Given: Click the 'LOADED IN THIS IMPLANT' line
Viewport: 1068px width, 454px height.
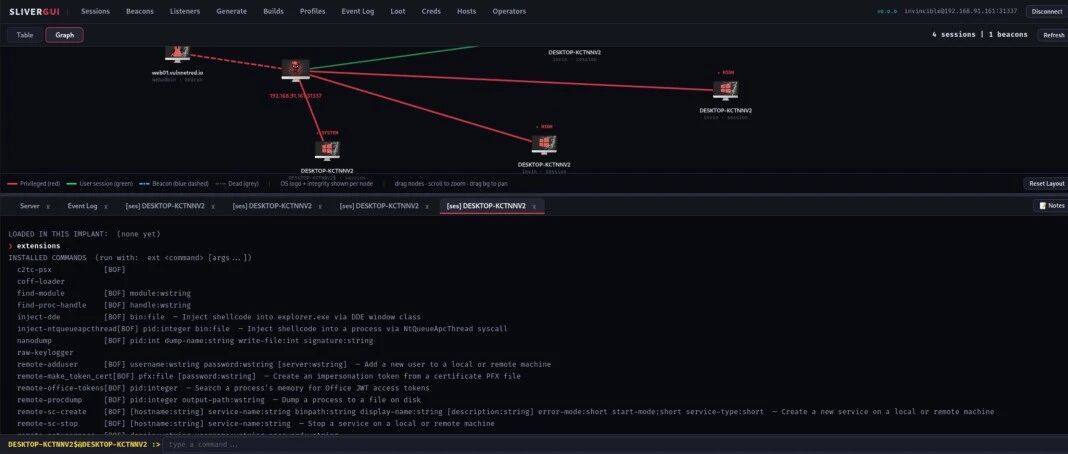Looking at the screenshot, I should coord(84,234).
